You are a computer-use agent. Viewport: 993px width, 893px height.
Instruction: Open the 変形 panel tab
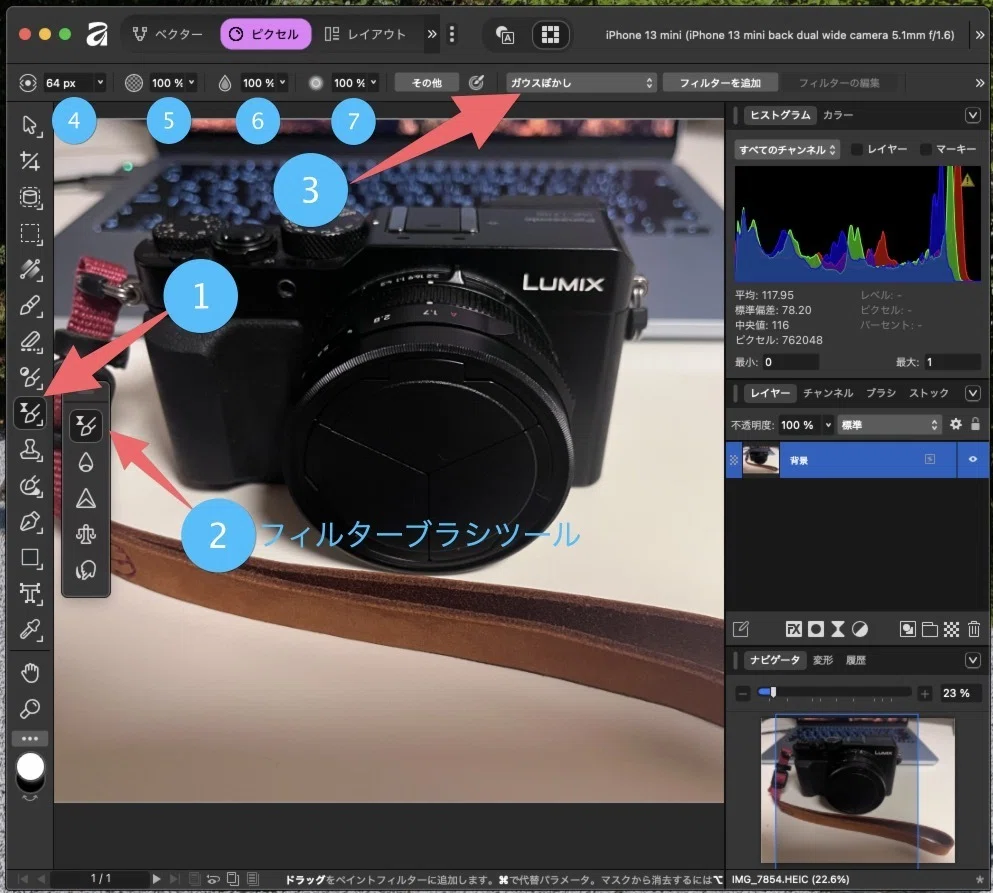click(x=823, y=661)
